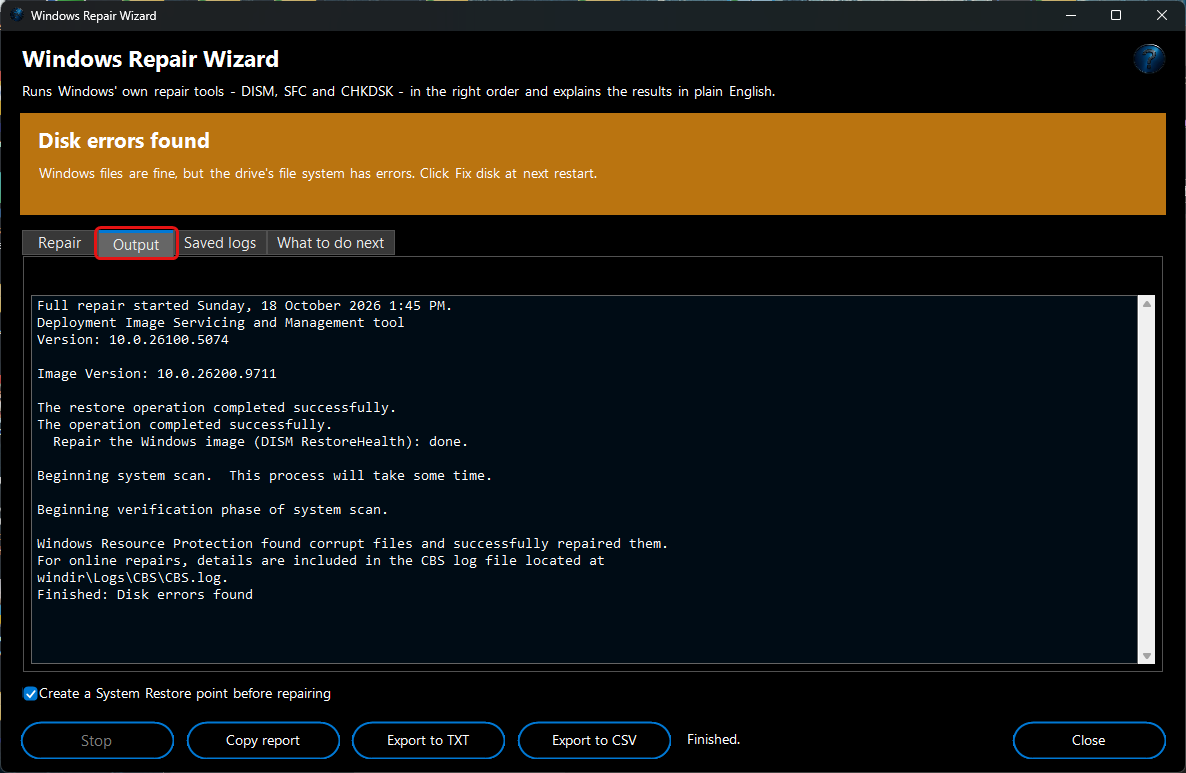The image size is (1186, 773).
Task: Click the Windows Repair Wizard title bar app icon
Action: [17, 15]
